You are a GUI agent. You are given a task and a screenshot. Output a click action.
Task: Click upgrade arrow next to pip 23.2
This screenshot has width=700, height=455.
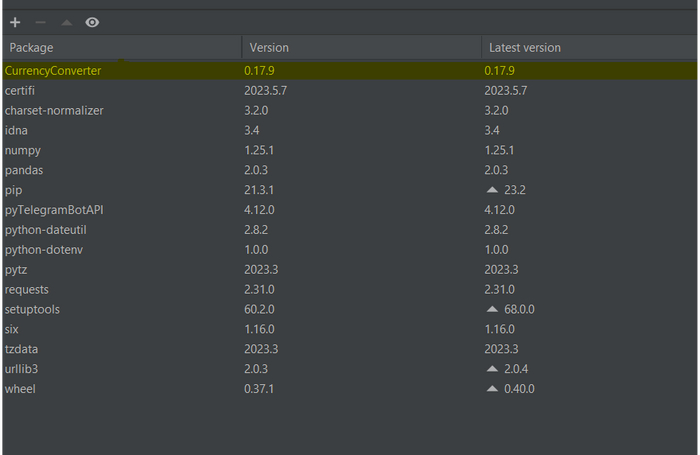click(x=491, y=190)
